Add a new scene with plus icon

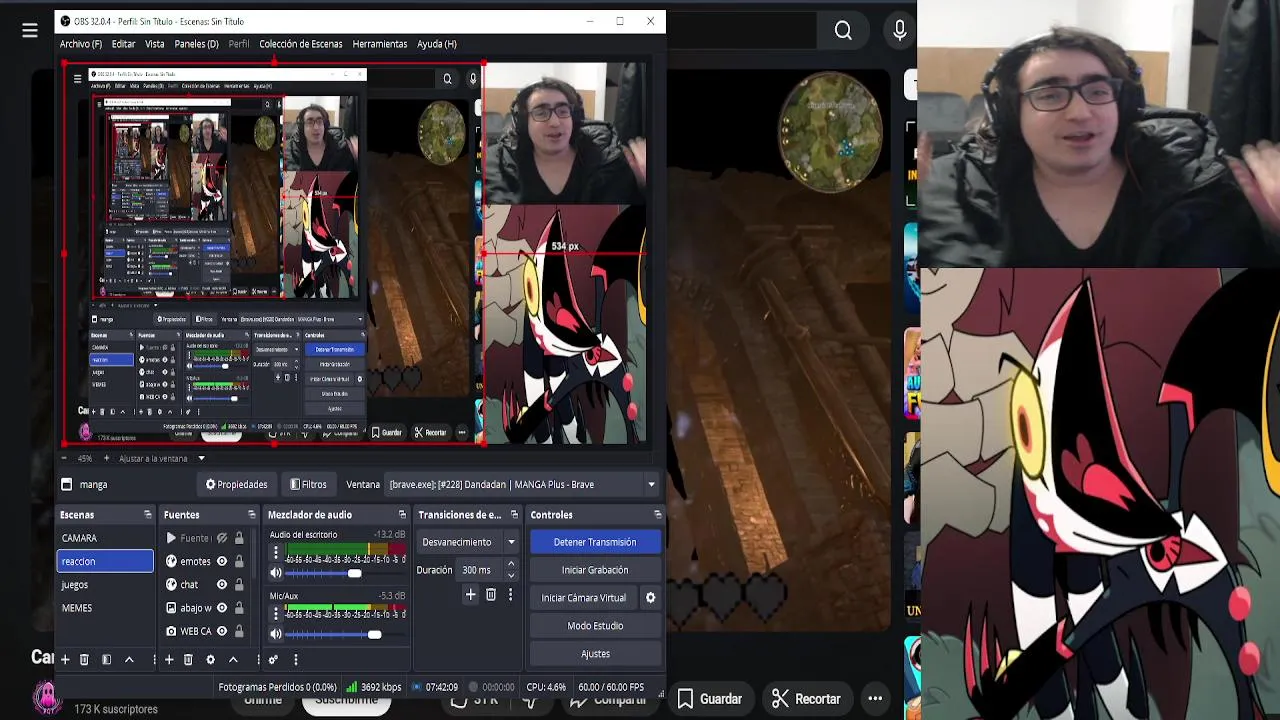(x=65, y=660)
